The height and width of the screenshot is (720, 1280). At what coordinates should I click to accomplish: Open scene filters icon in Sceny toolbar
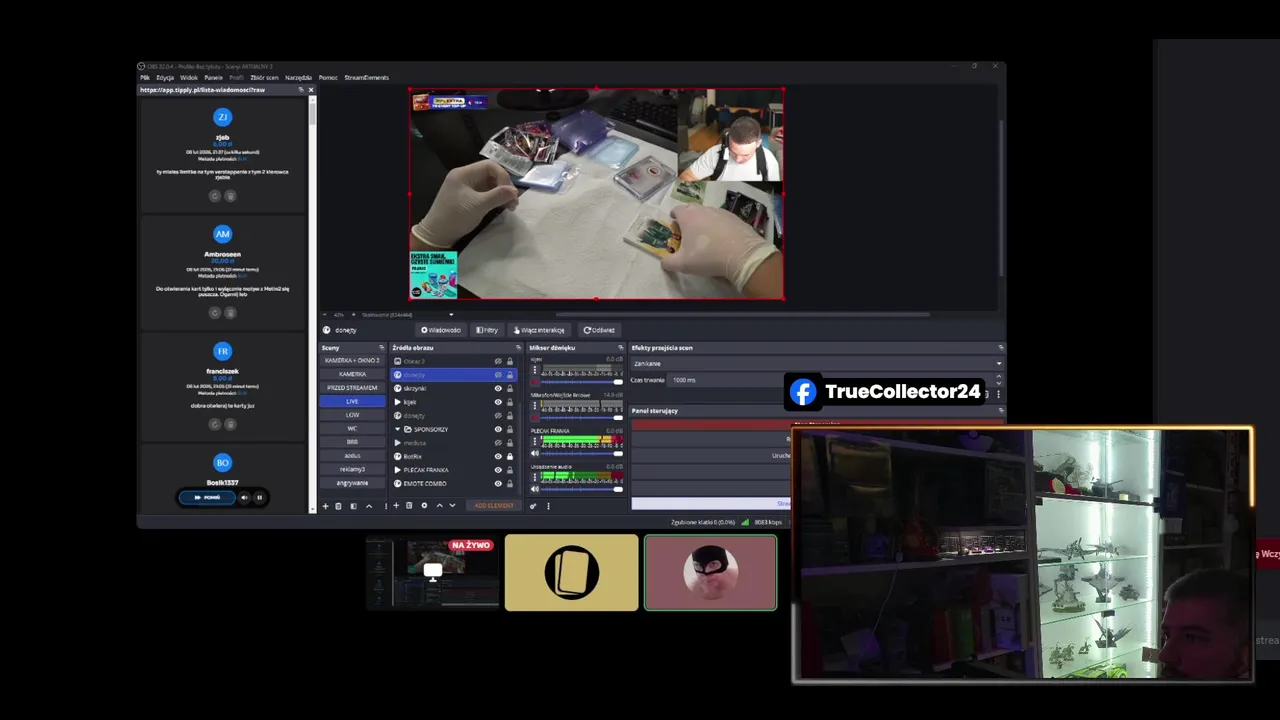pos(352,506)
